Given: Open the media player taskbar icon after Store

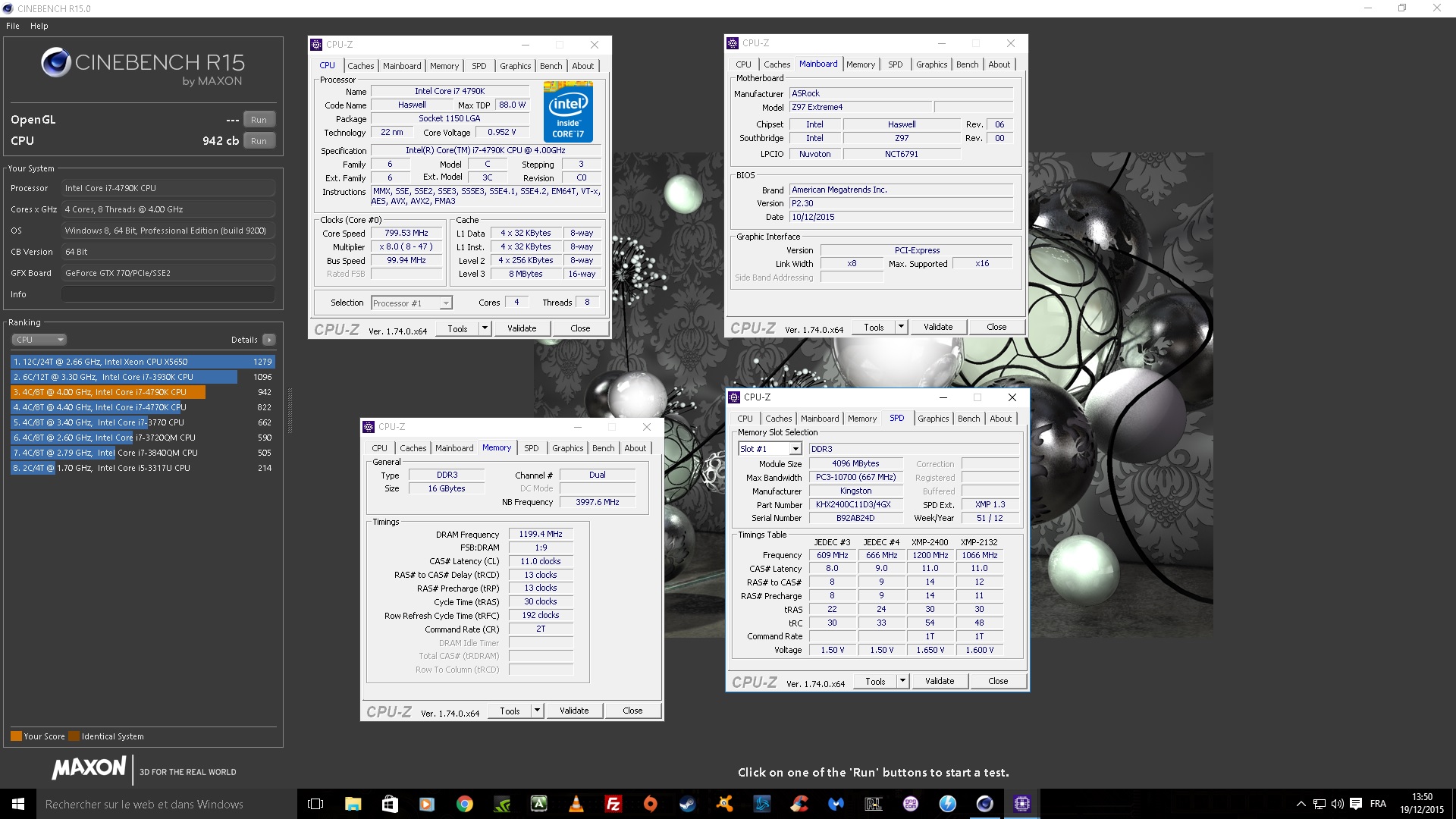Looking at the screenshot, I should point(427,804).
